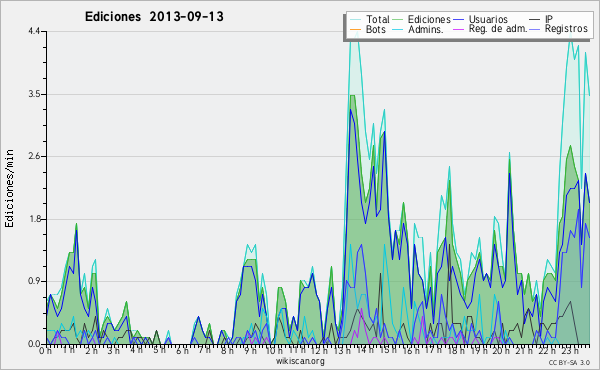The width and height of the screenshot is (600, 370).
Task: Click the dark blue Usuarios legend swatch
Action: click(458, 19)
